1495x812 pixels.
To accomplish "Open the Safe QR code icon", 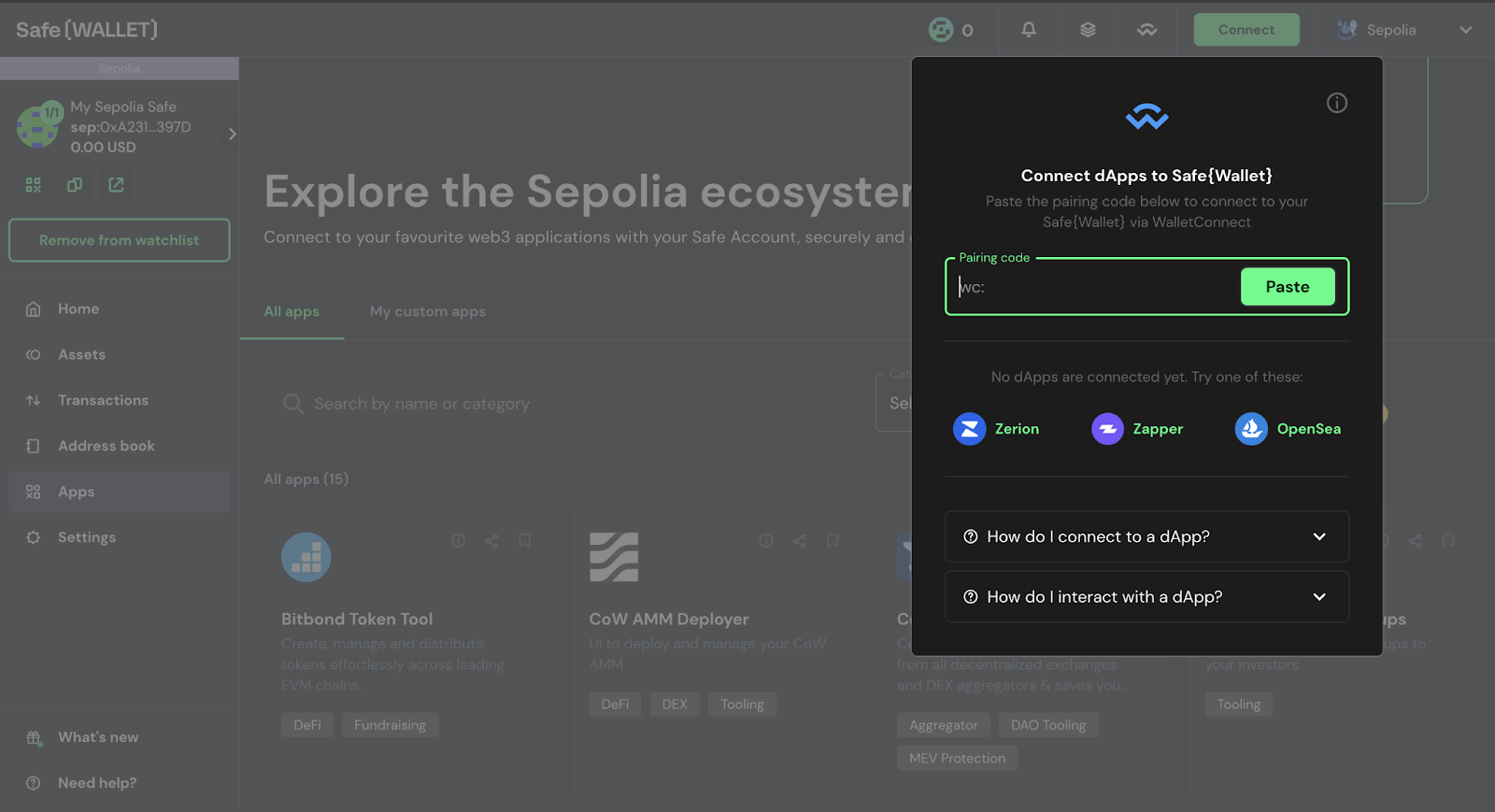I will [x=34, y=185].
